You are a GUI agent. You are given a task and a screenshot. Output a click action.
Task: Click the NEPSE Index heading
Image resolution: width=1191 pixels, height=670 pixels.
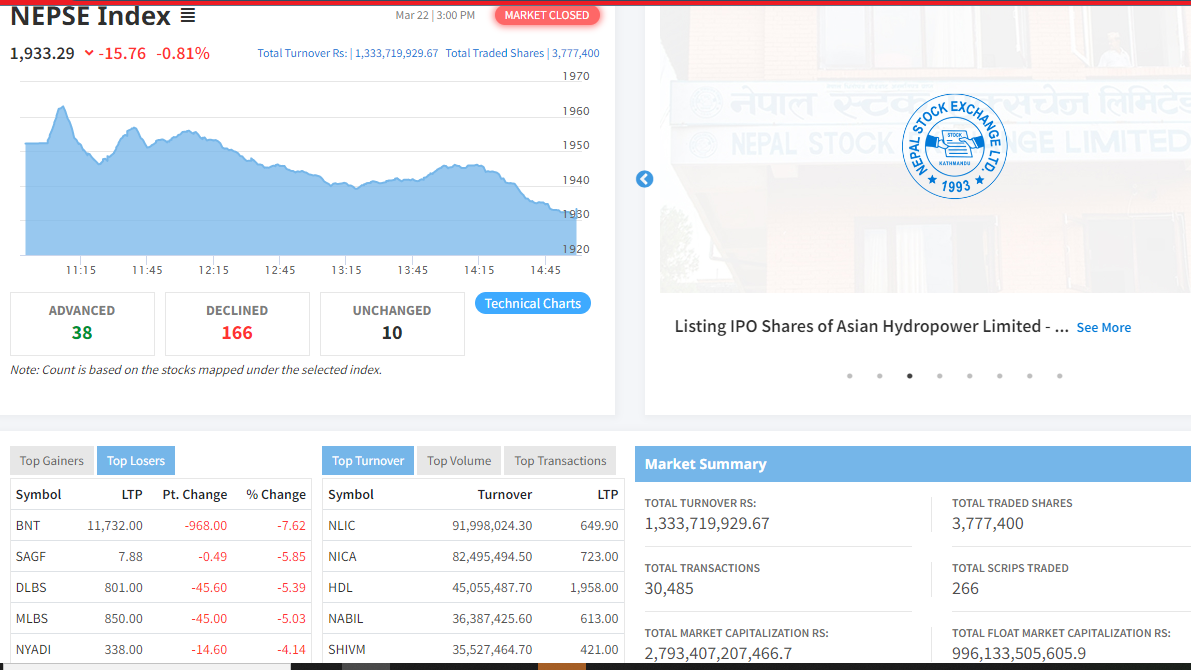(x=90, y=16)
